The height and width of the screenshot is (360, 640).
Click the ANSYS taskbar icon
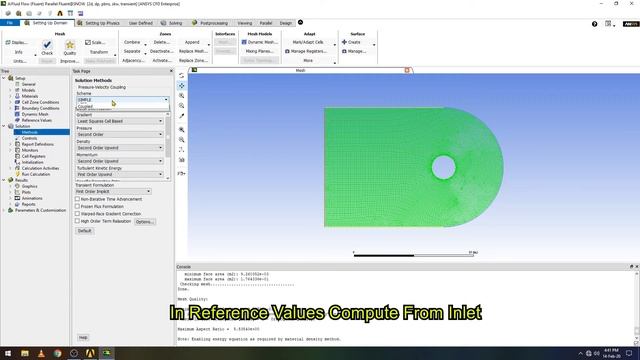(x=90, y=353)
